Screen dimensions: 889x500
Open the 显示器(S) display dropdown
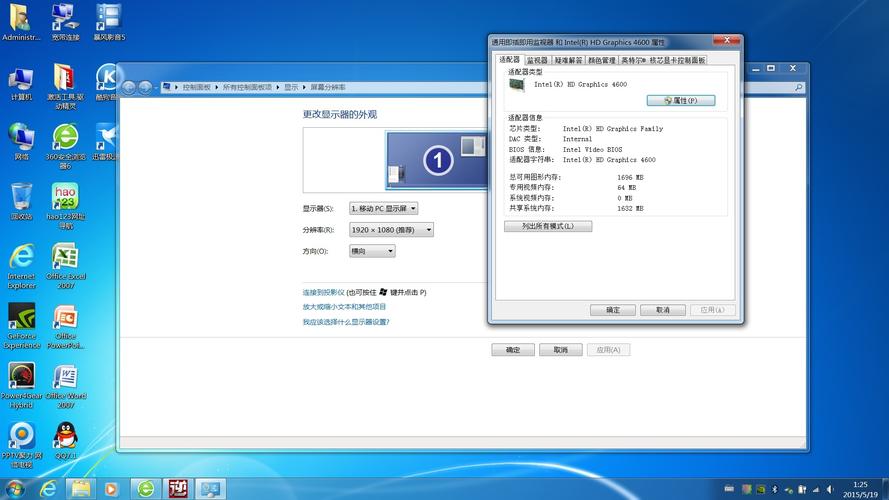(x=383, y=209)
